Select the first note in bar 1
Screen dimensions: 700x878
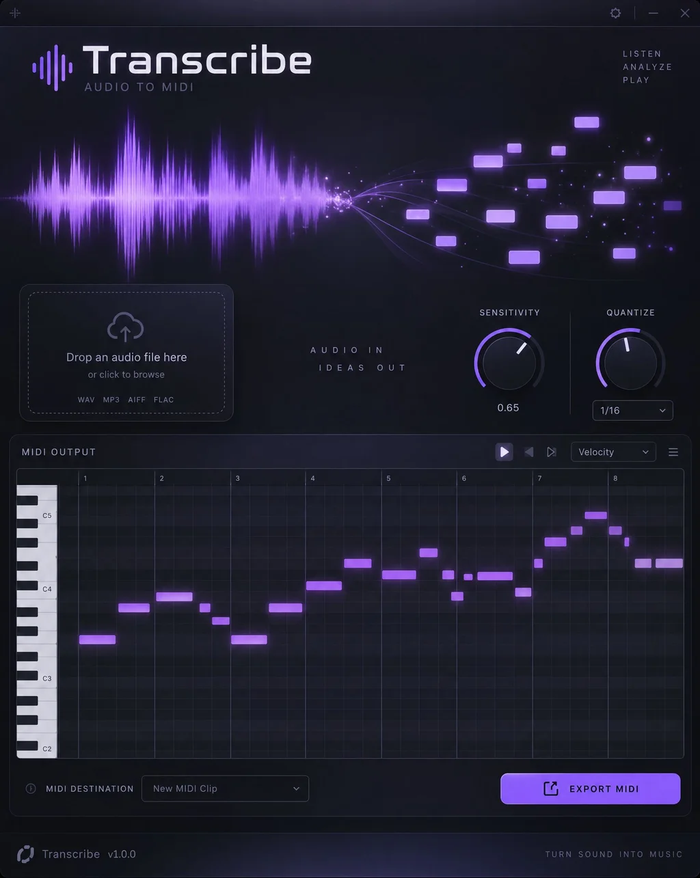pyautogui.click(x=97, y=639)
